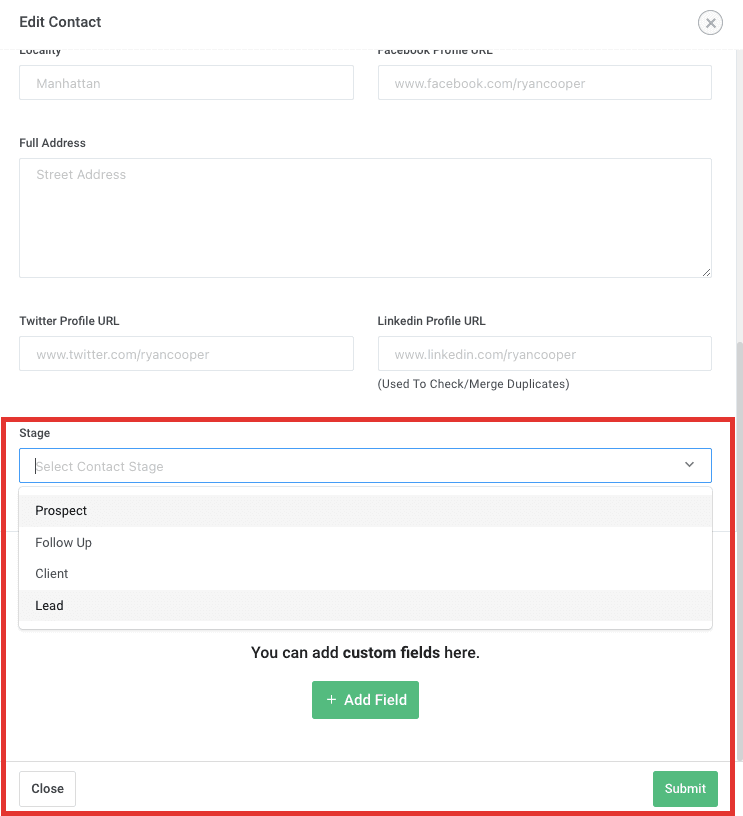Image resolution: width=743 pixels, height=816 pixels.
Task: Click the Twitter Profile URL input
Action: click(x=186, y=353)
